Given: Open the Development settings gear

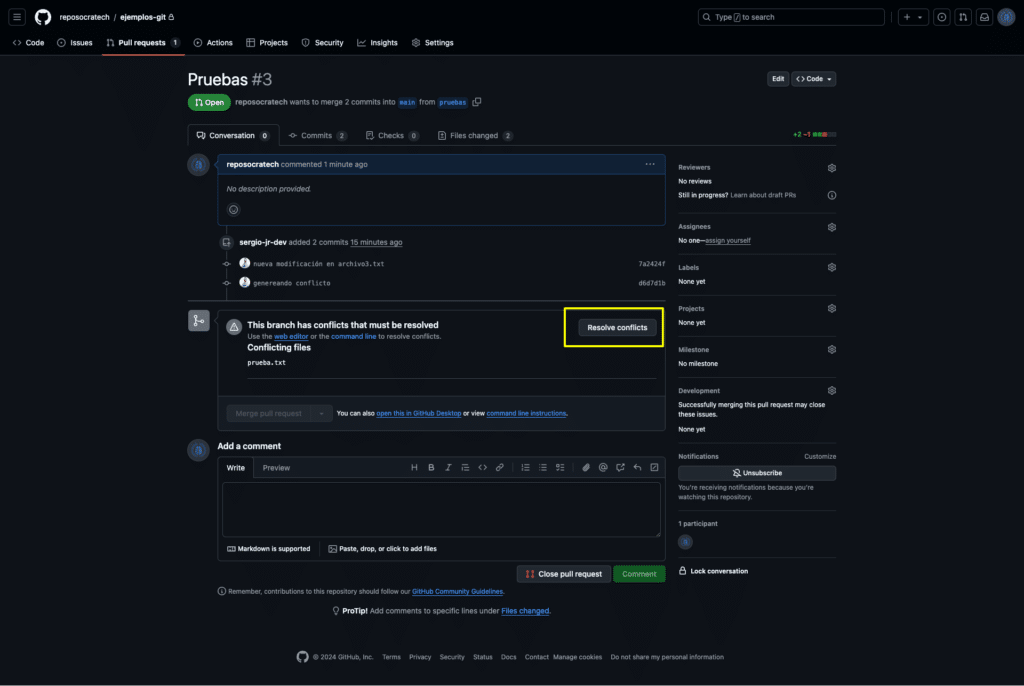Looking at the screenshot, I should pos(831,391).
